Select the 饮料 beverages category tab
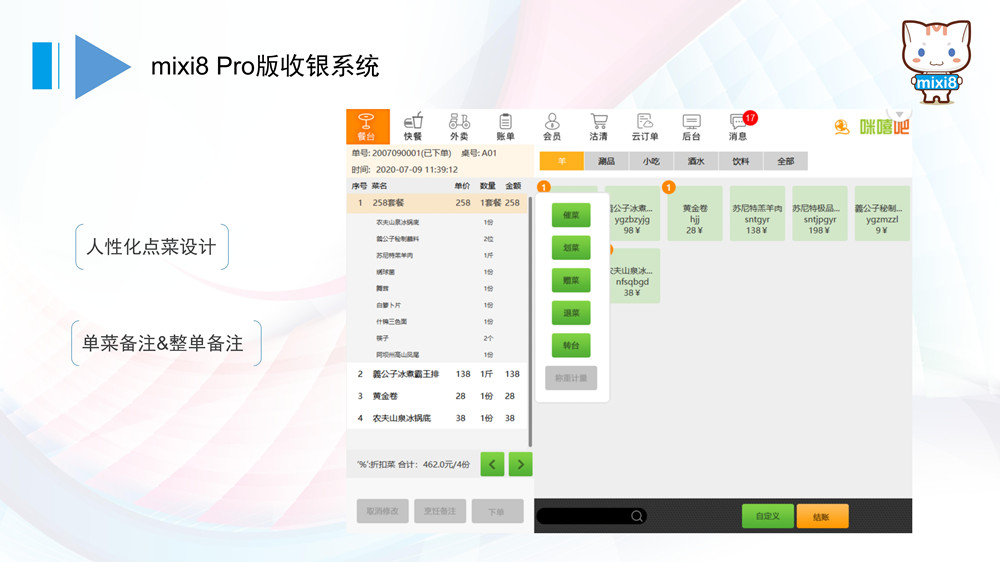 tap(740, 161)
